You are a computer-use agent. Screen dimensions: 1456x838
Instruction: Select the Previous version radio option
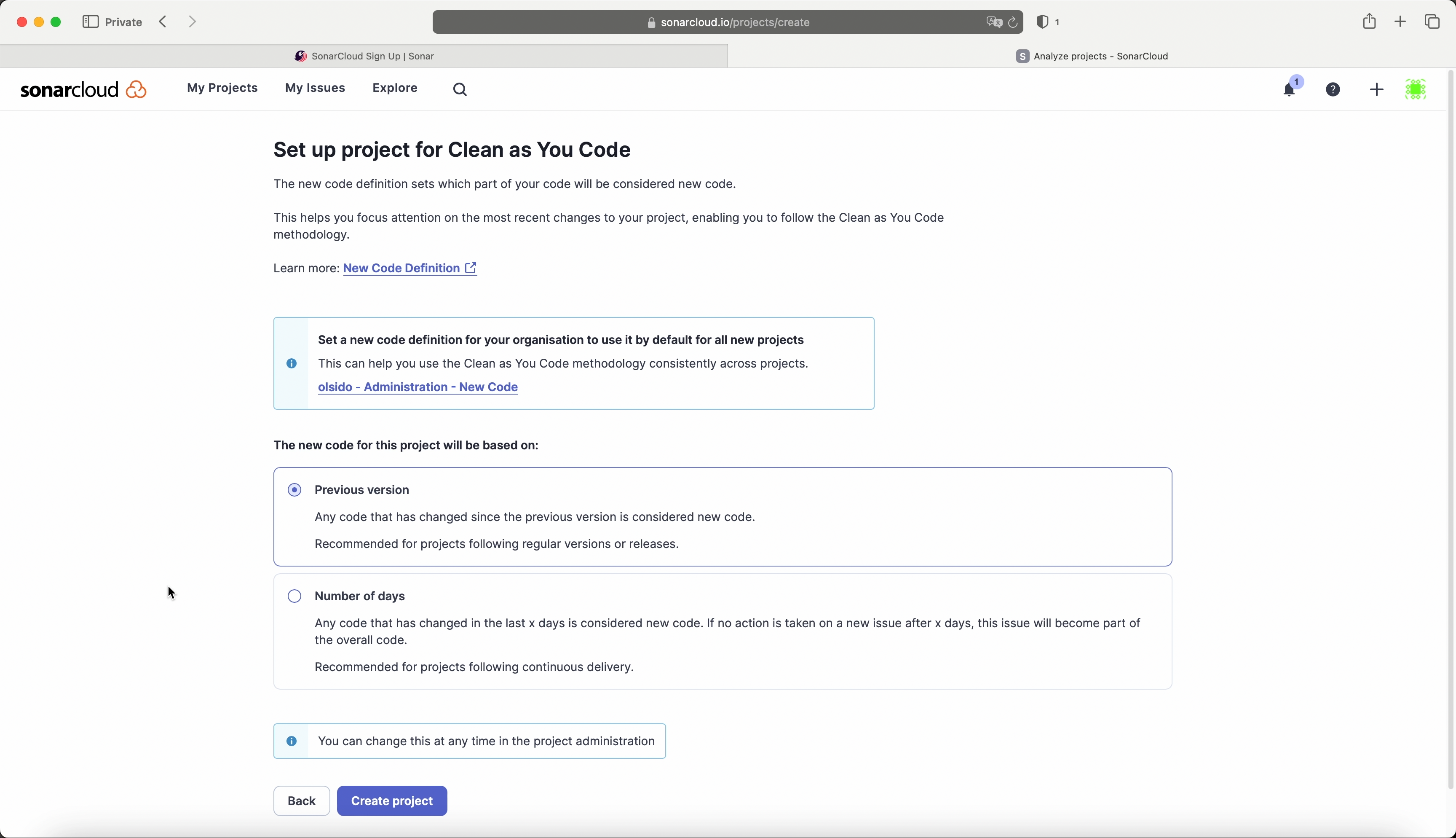295,490
